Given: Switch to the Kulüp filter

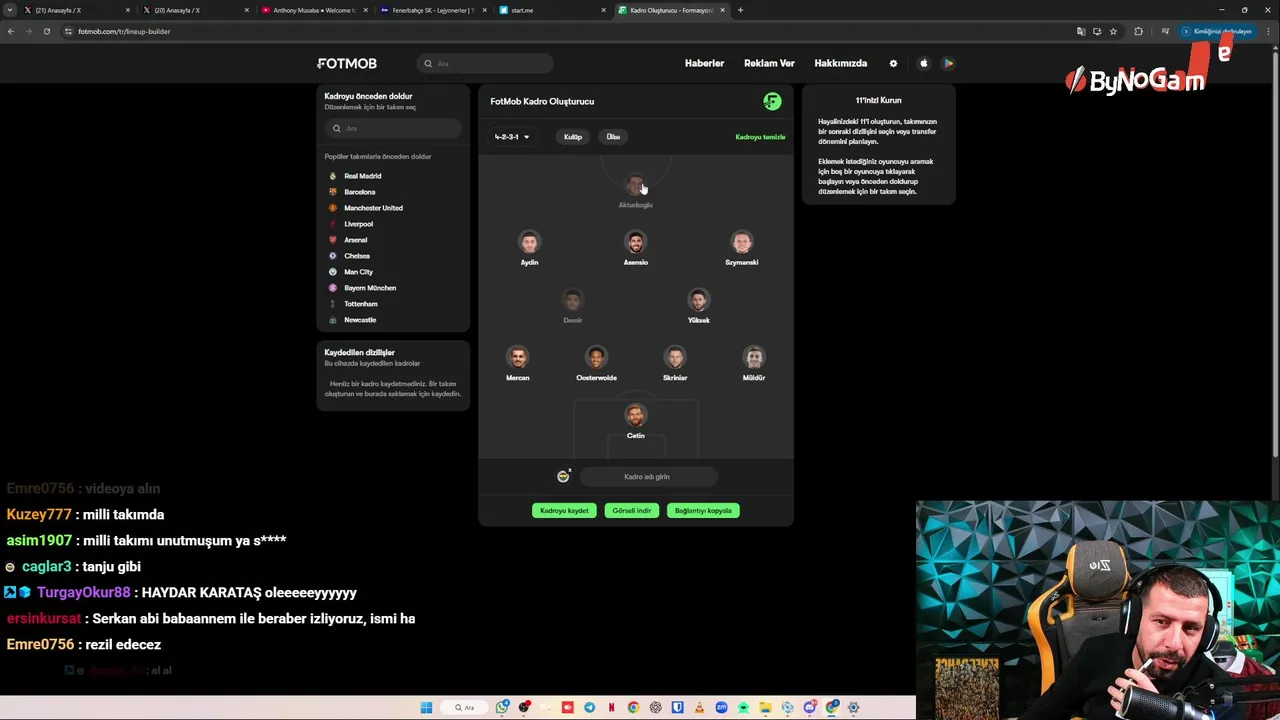Looking at the screenshot, I should [x=573, y=137].
